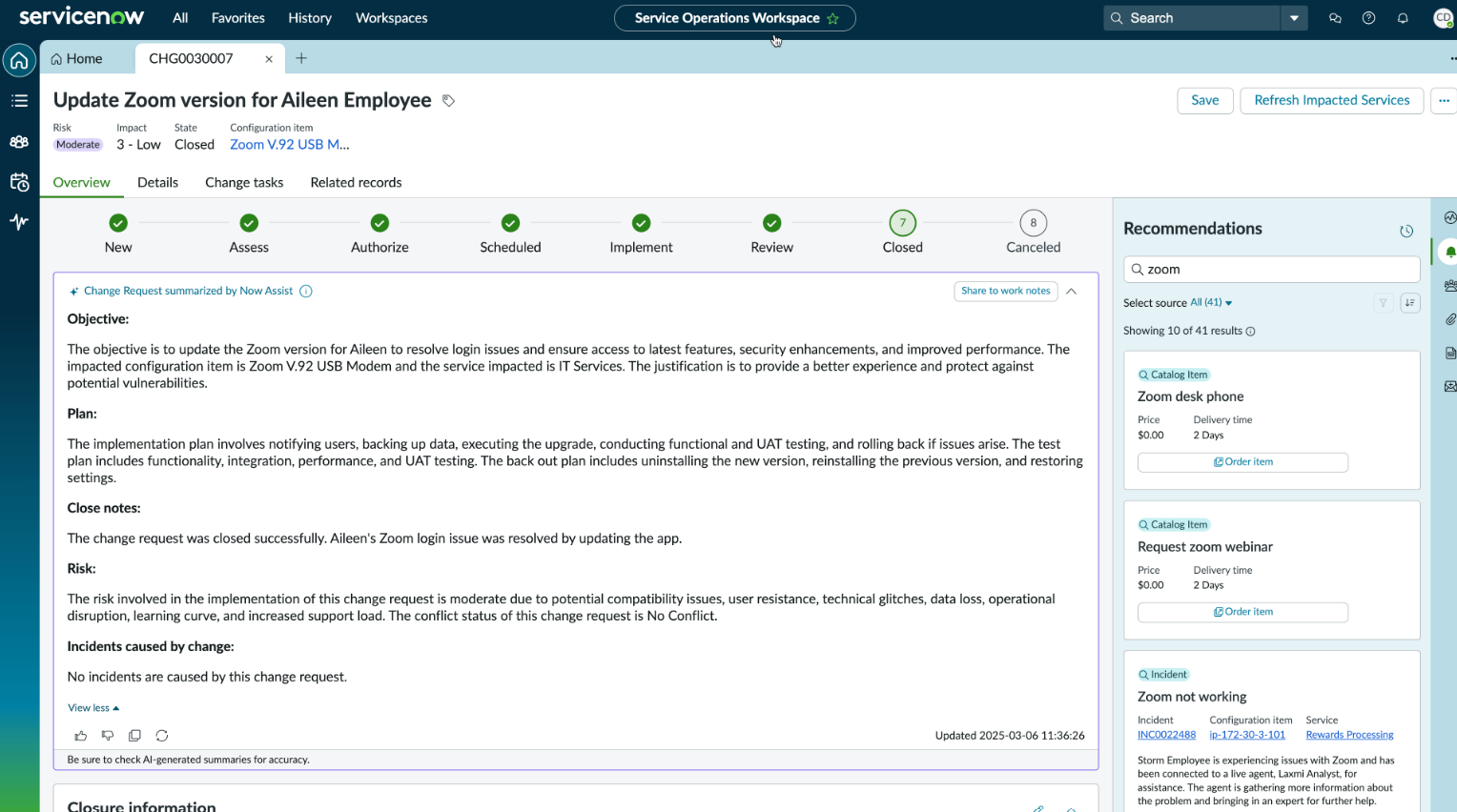Click info icon beside results count

tap(1250, 332)
